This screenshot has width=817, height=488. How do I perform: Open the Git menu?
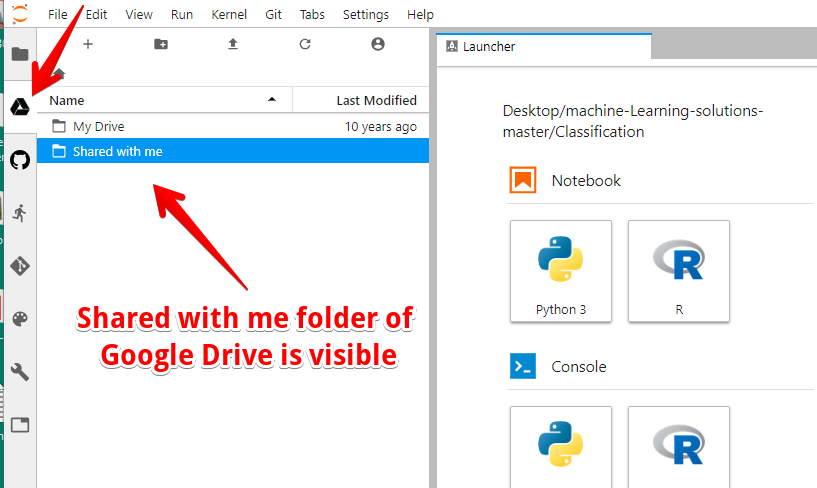coord(273,15)
